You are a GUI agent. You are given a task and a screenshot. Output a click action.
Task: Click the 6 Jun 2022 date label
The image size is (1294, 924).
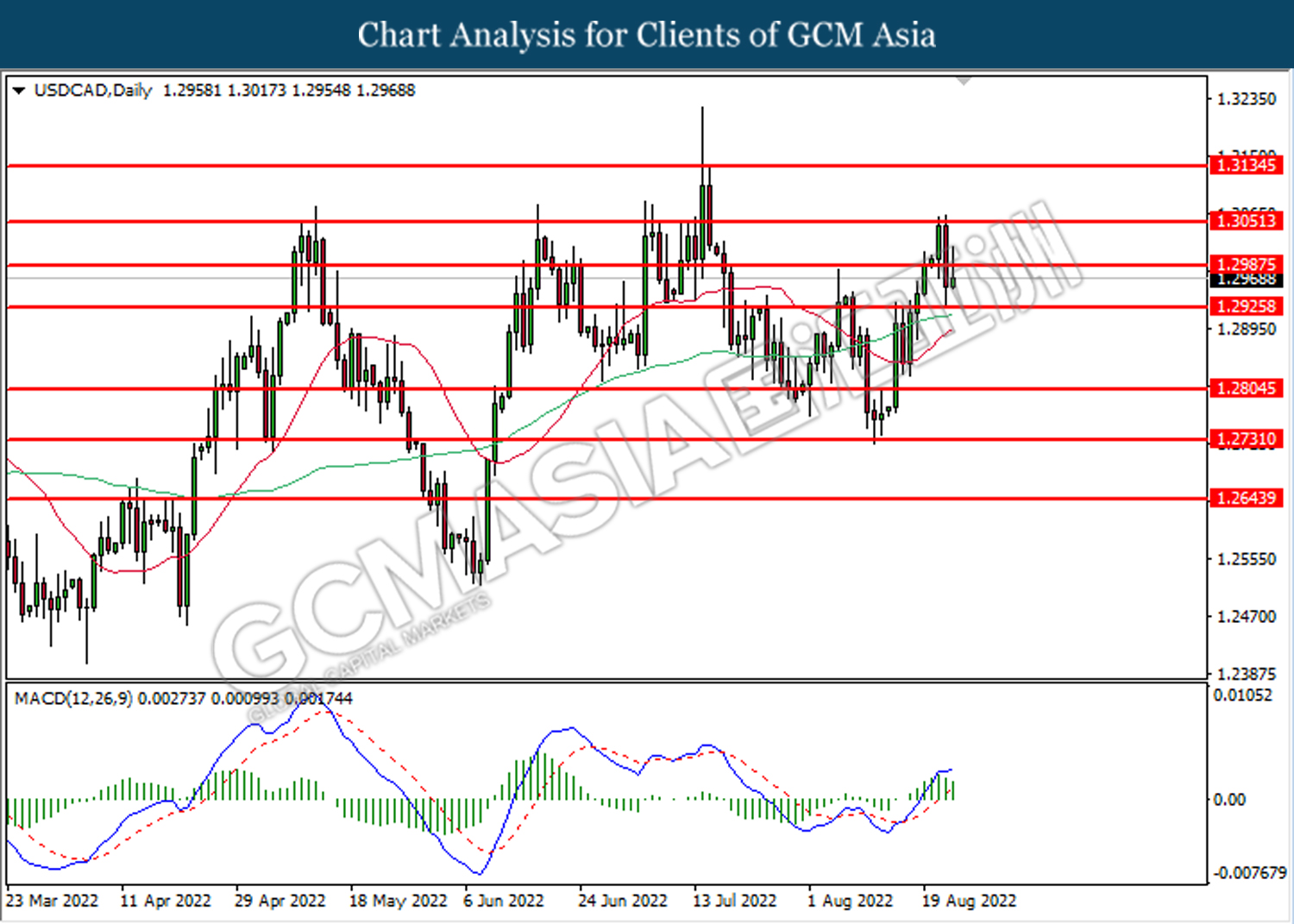pos(504,901)
